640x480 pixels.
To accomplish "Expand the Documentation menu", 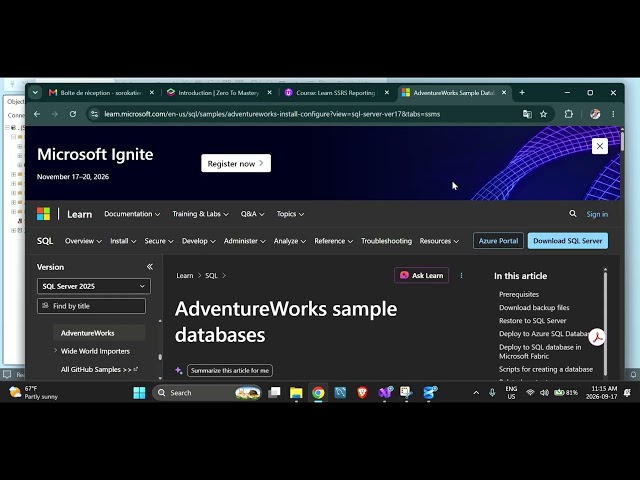I will click(132, 214).
